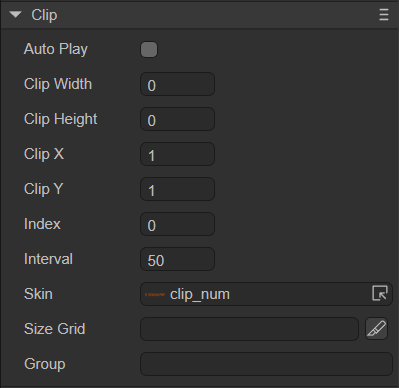Click the Index value field
Image resolution: width=399 pixels, height=388 pixels.
[177, 224]
